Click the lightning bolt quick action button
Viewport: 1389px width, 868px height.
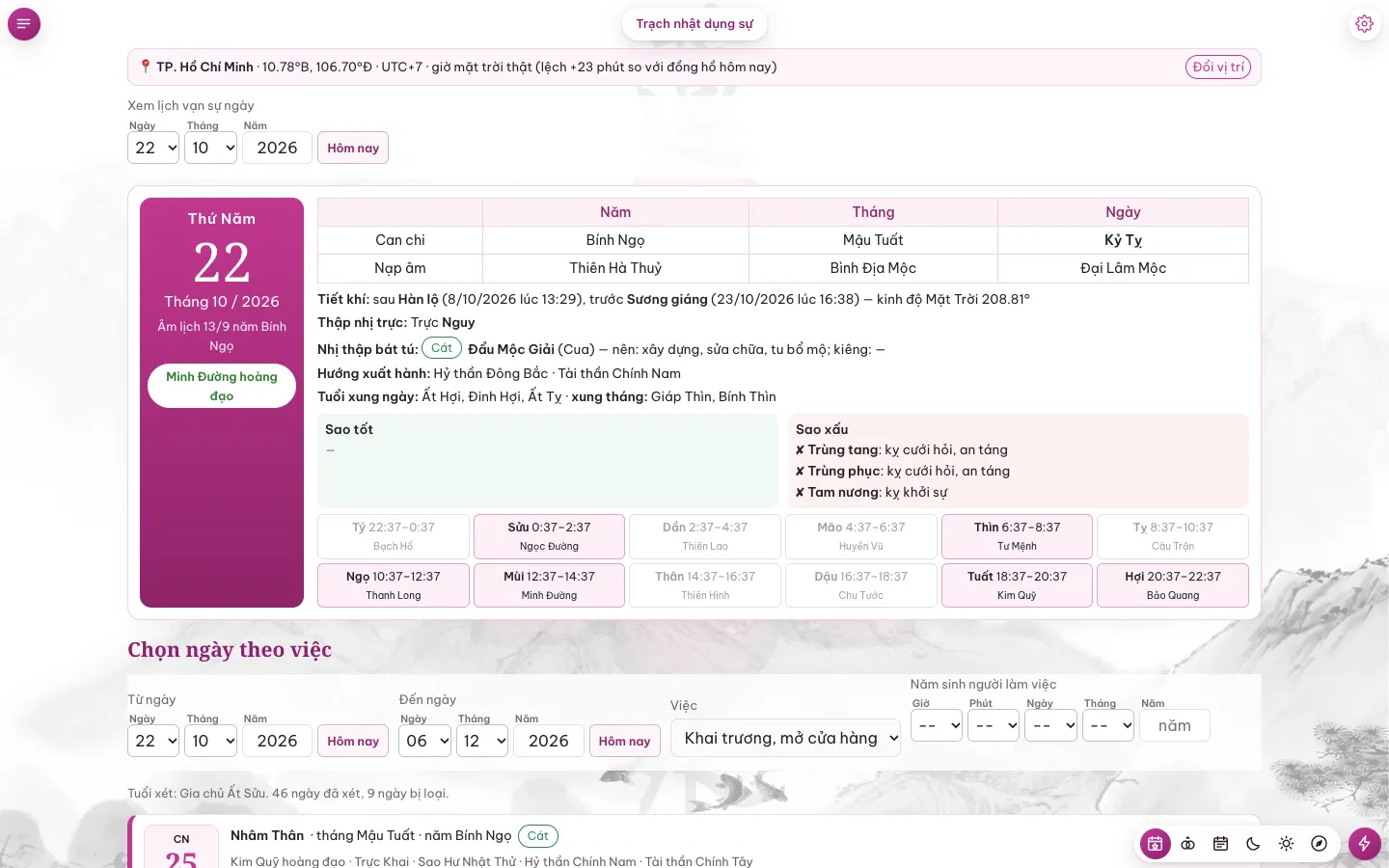pos(1365,844)
